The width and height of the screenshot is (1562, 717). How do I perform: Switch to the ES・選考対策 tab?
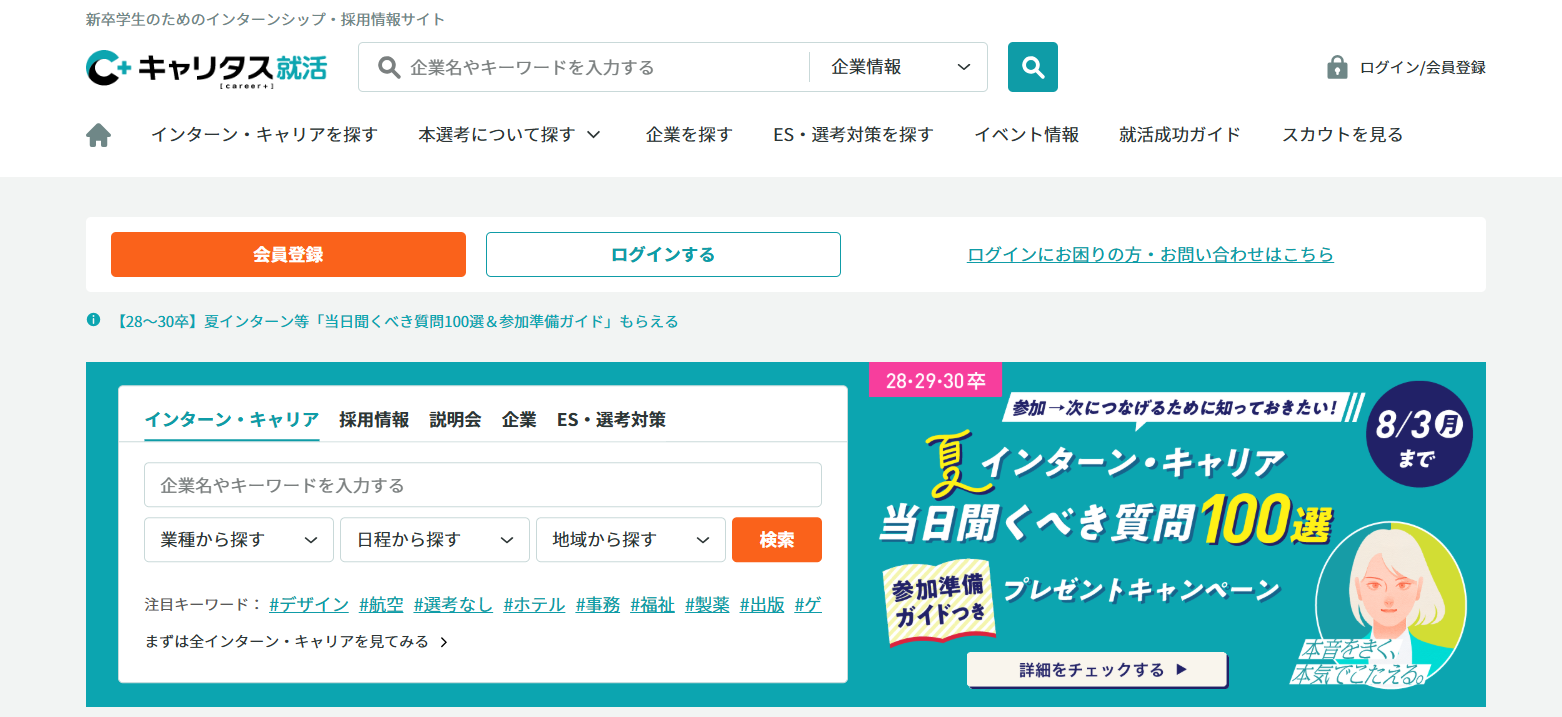pyautogui.click(x=611, y=420)
